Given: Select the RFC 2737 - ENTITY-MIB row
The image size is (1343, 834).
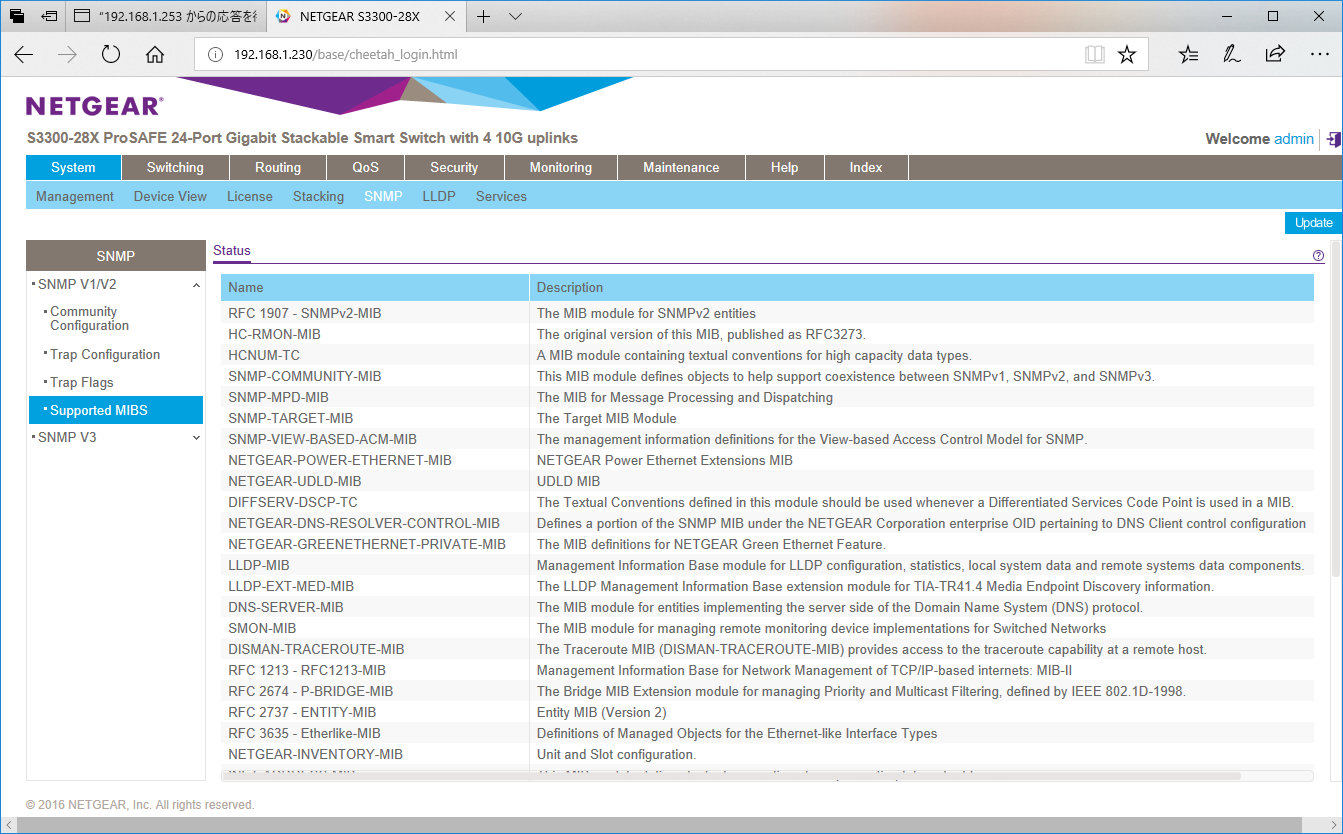Looking at the screenshot, I should 767,712.
